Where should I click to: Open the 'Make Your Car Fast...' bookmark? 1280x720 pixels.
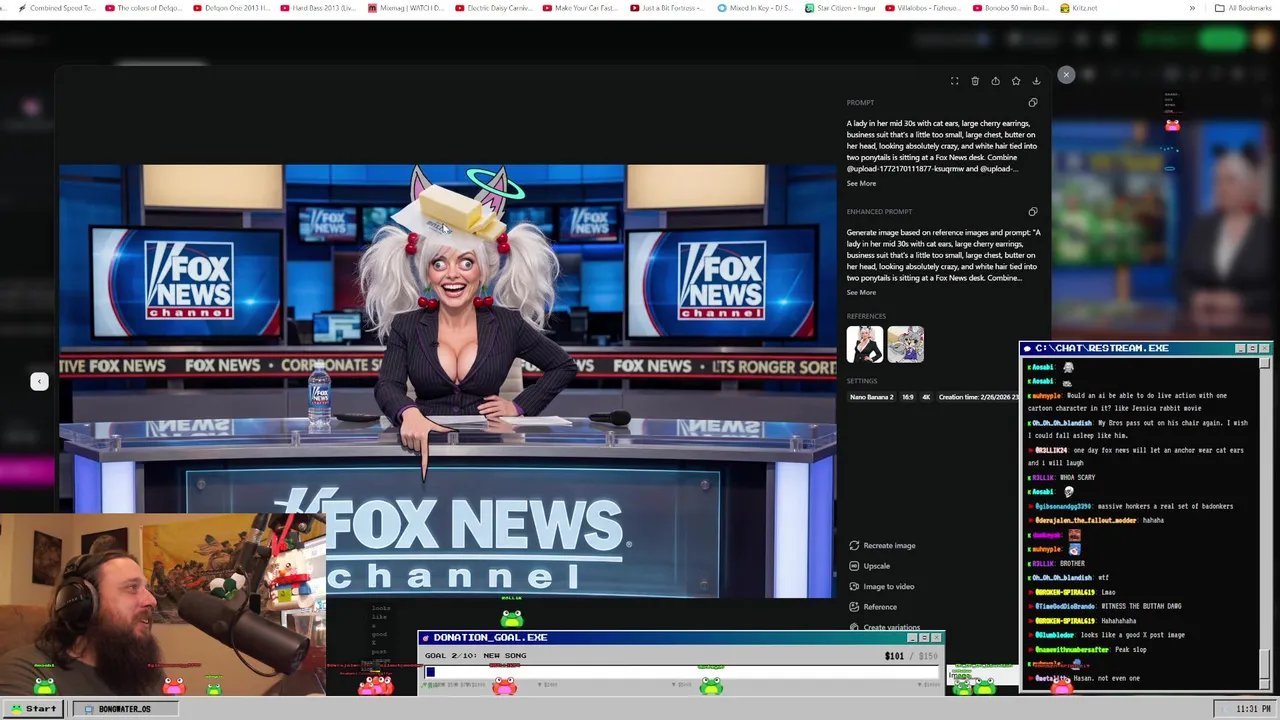581,8
